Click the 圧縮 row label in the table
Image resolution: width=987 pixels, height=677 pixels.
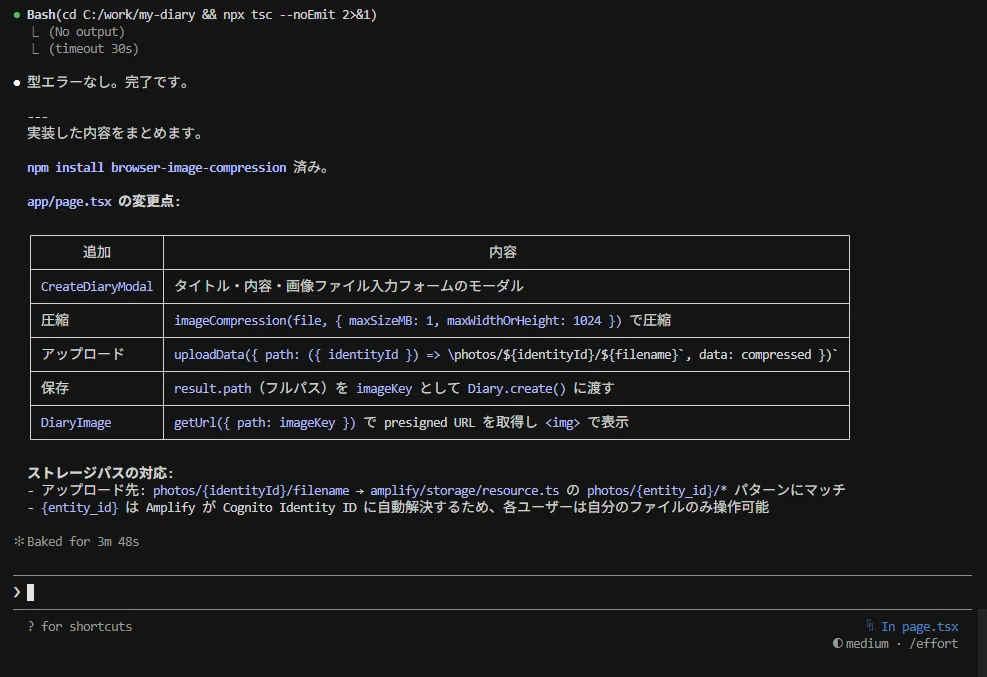coord(55,321)
